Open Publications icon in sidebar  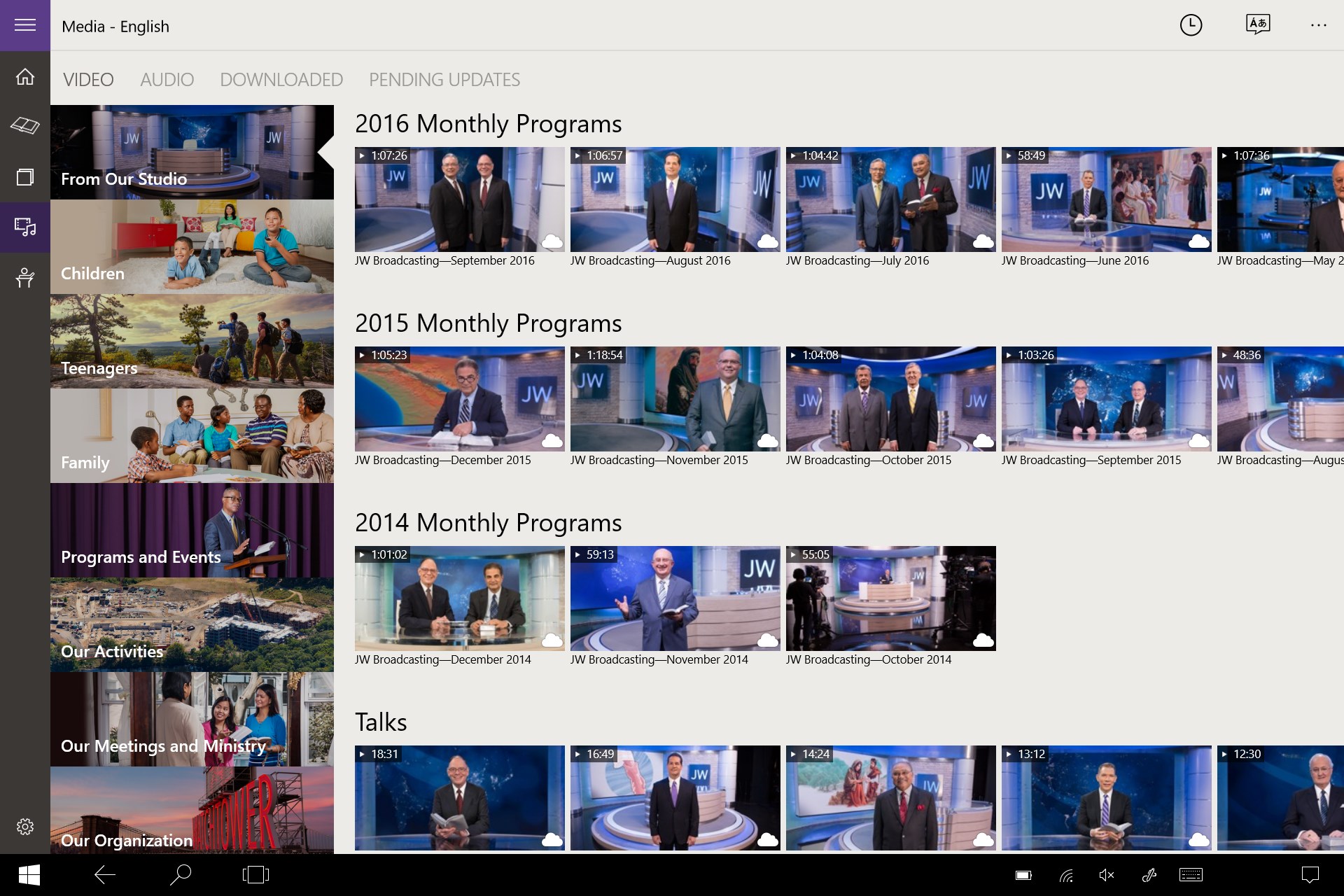[25, 176]
